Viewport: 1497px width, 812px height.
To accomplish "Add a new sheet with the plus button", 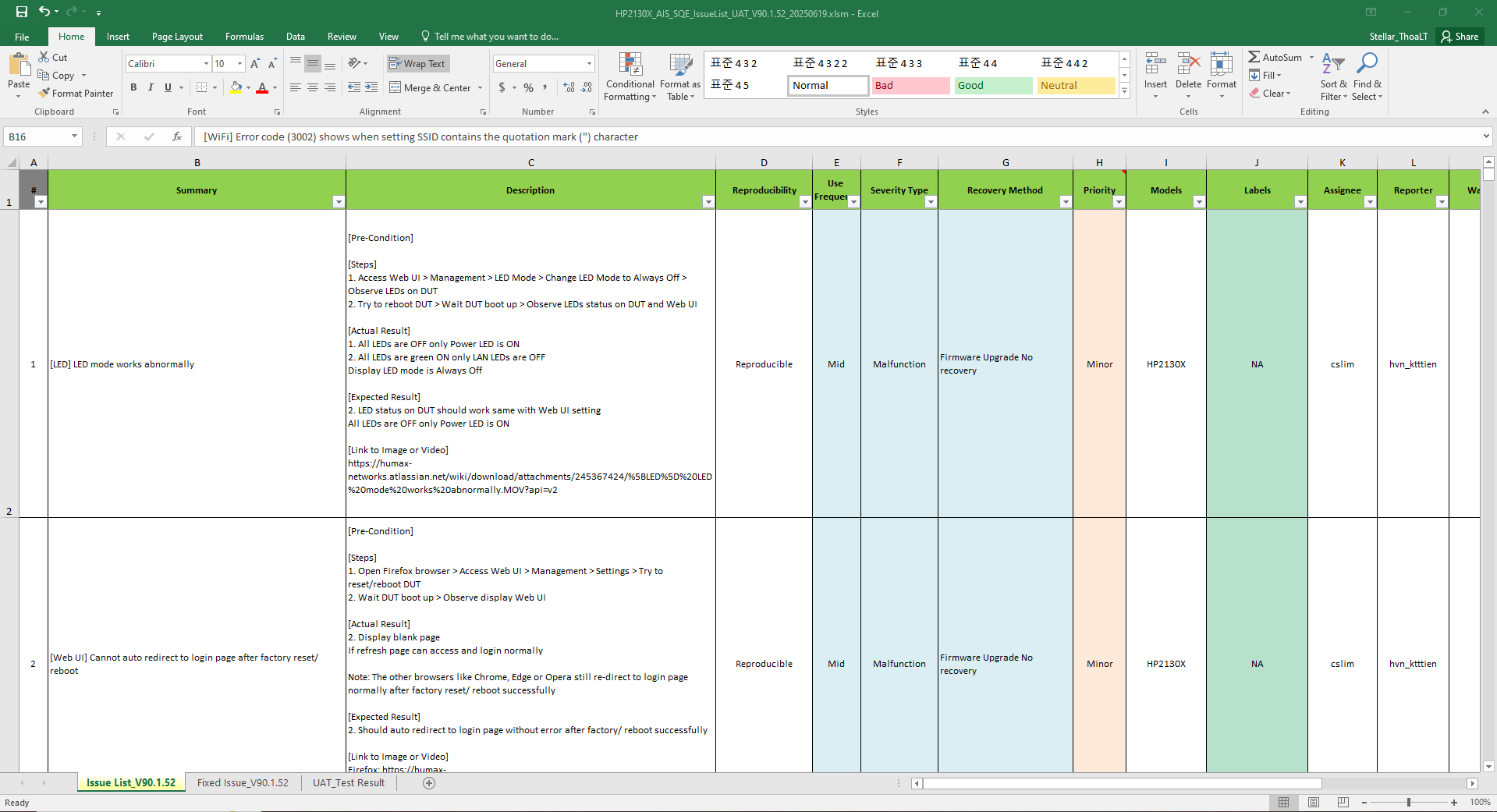I will (x=429, y=783).
